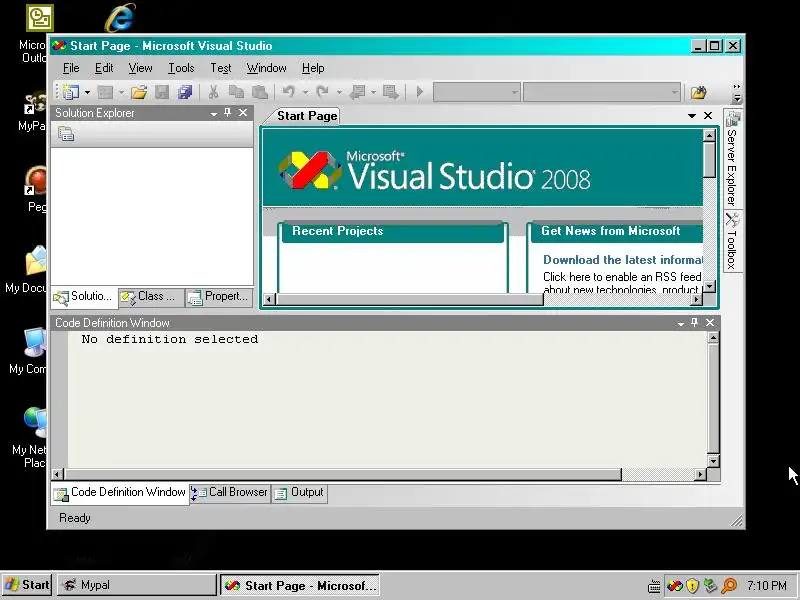Click the New Project toolbar icon
The image size is (800, 600).
coord(70,92)
